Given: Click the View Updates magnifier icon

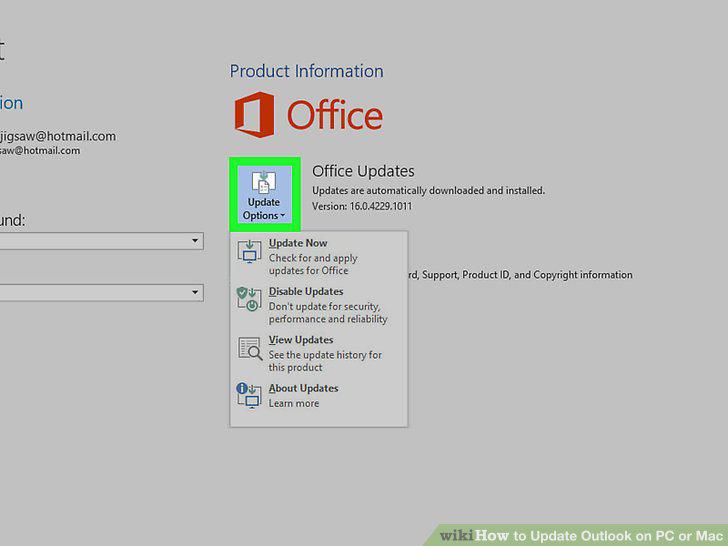Looking at the screenshot, I should click(250, 348).
